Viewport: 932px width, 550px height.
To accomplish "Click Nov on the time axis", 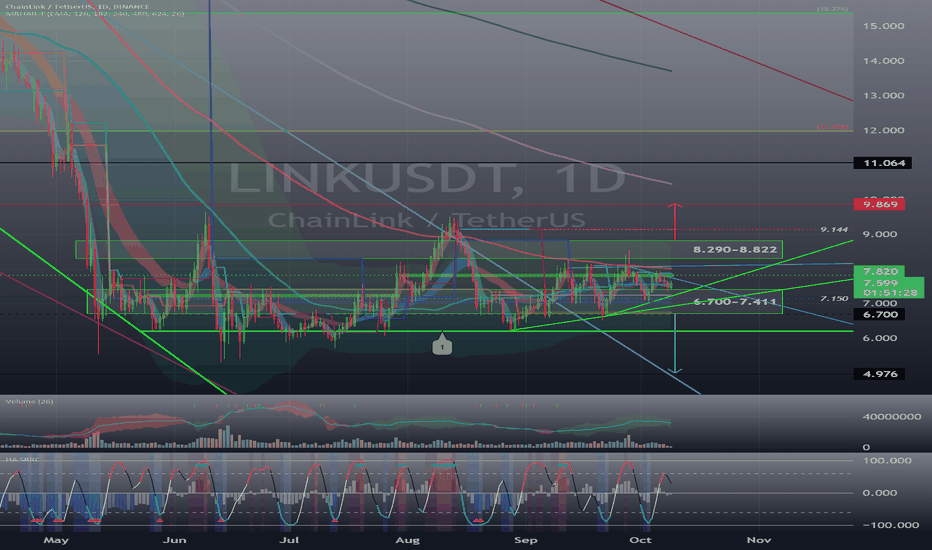I will pos(758,540).
